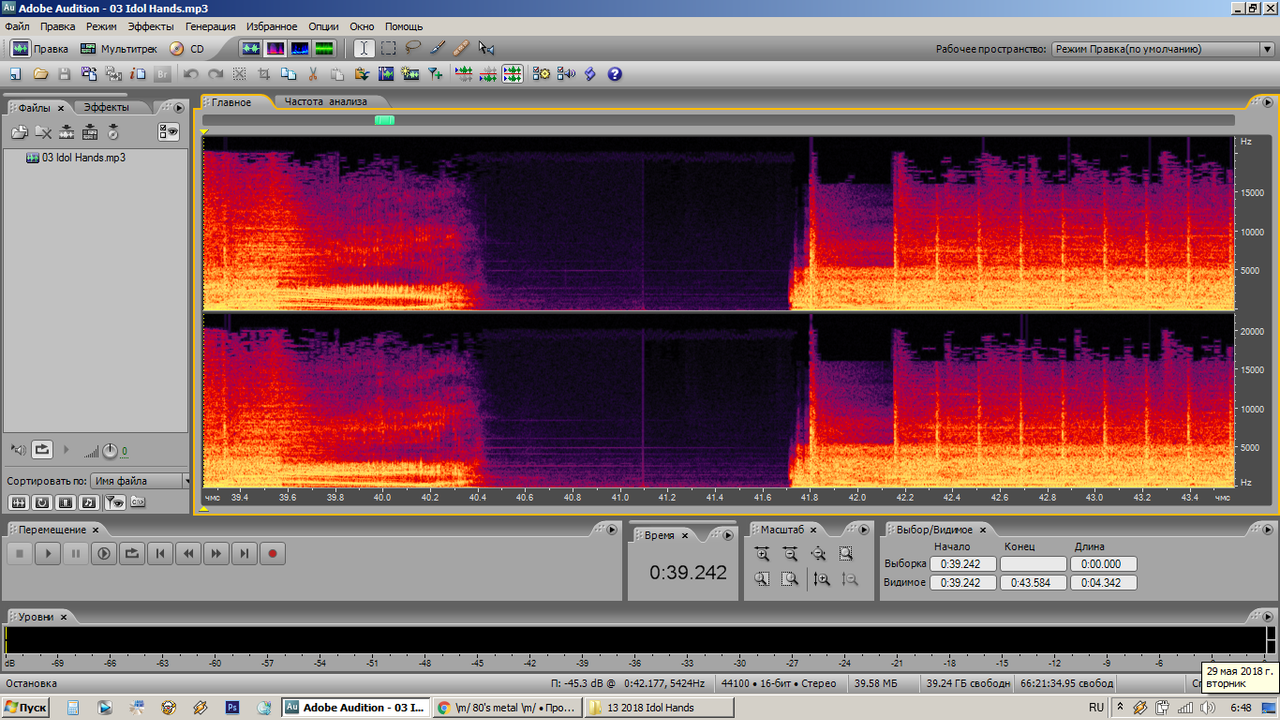
Task: Click the Close File icon in Files panel
Action: tap(43, 132)
